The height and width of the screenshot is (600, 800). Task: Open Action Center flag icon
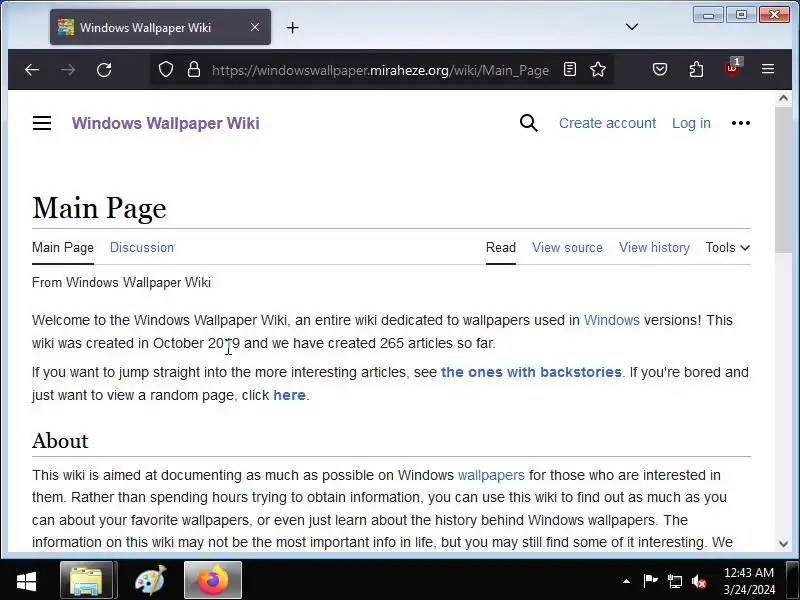coord(650,581)
